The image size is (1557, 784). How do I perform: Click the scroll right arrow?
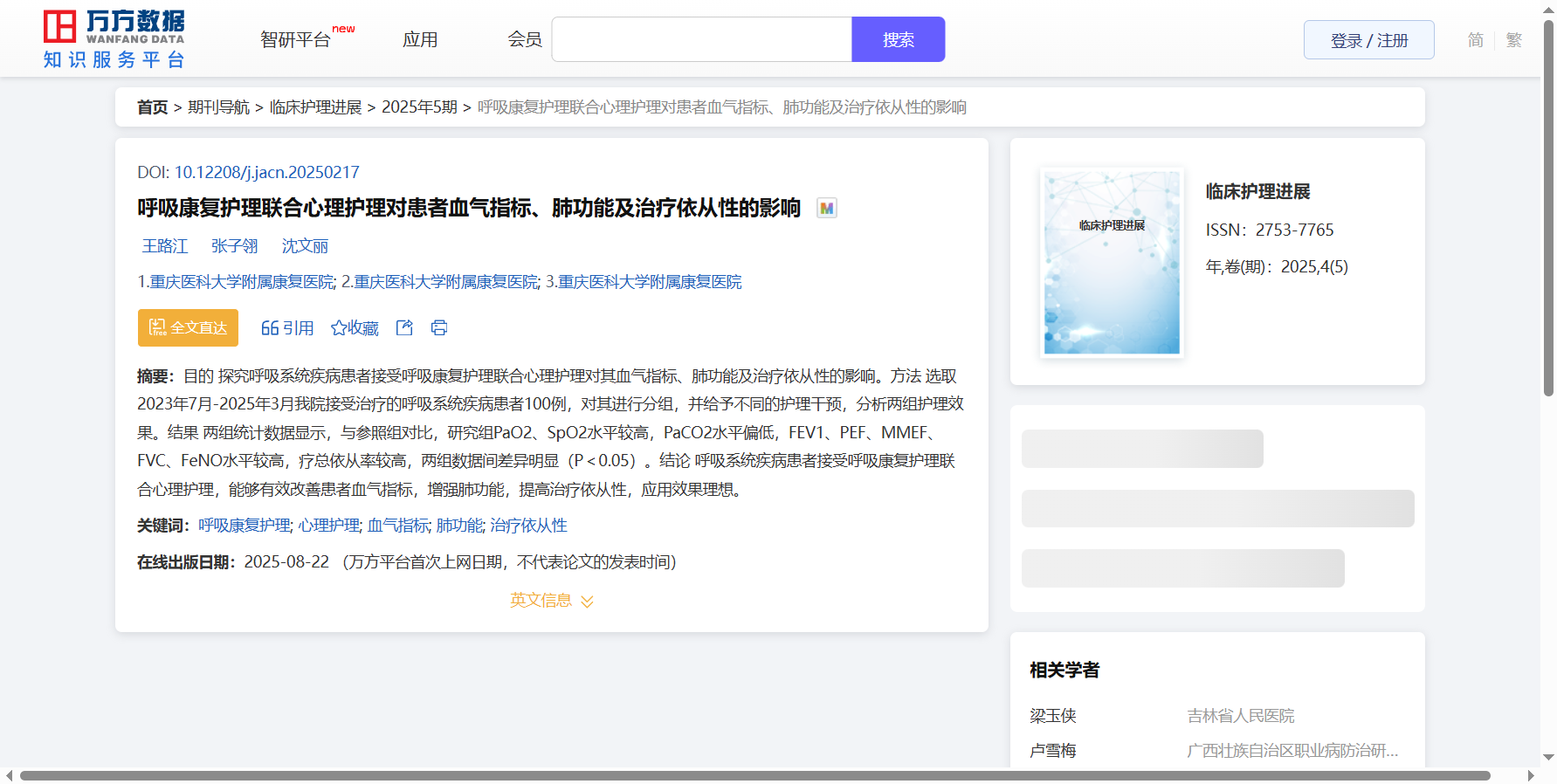(x=1531, y=775)
